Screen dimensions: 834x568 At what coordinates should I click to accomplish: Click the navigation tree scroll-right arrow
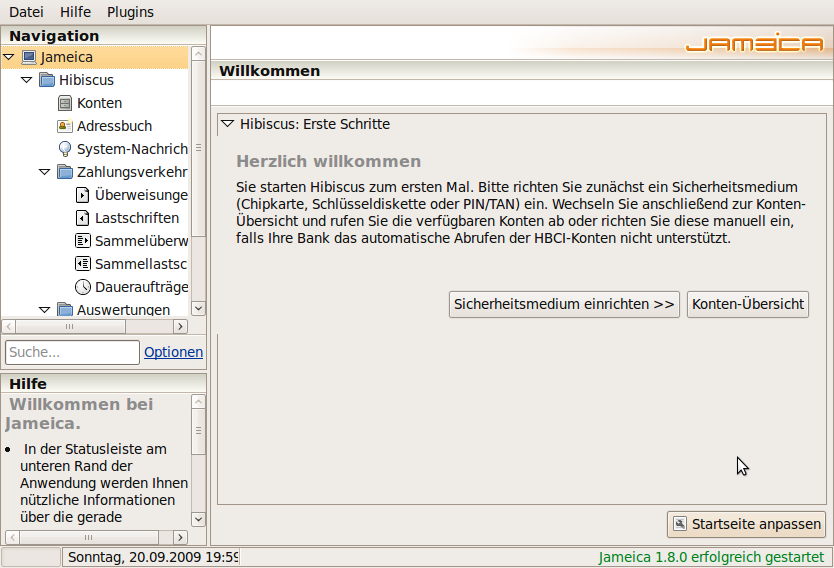point(180,326)
